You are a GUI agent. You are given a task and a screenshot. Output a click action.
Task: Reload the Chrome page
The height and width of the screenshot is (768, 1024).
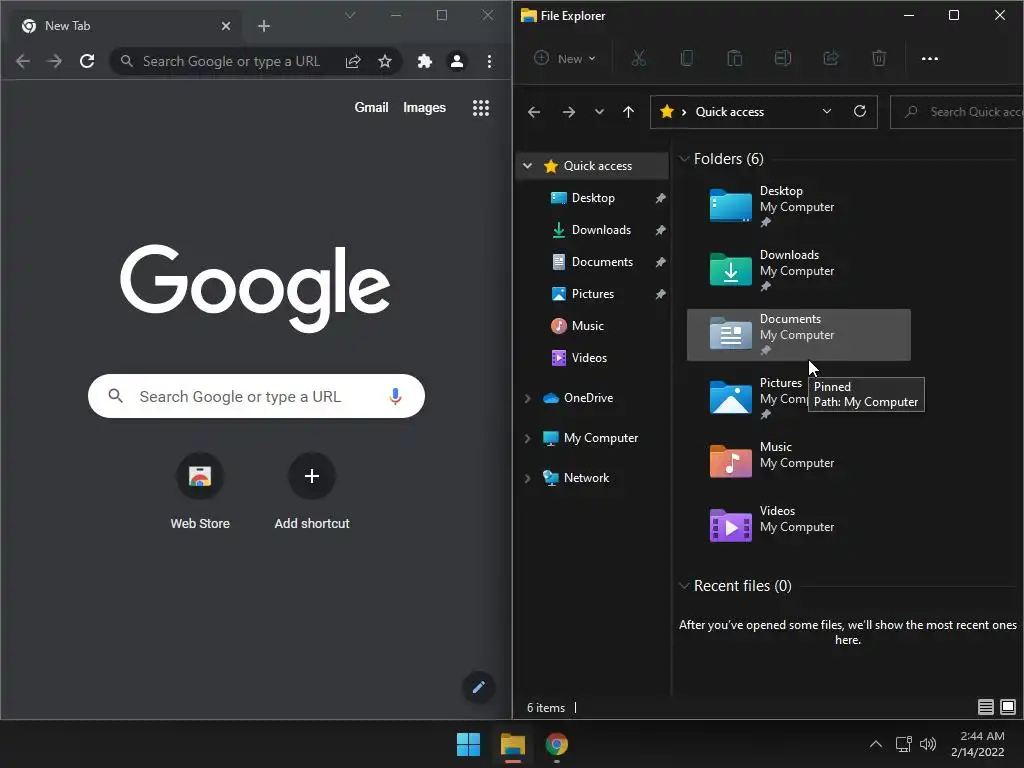click(87, 61)
